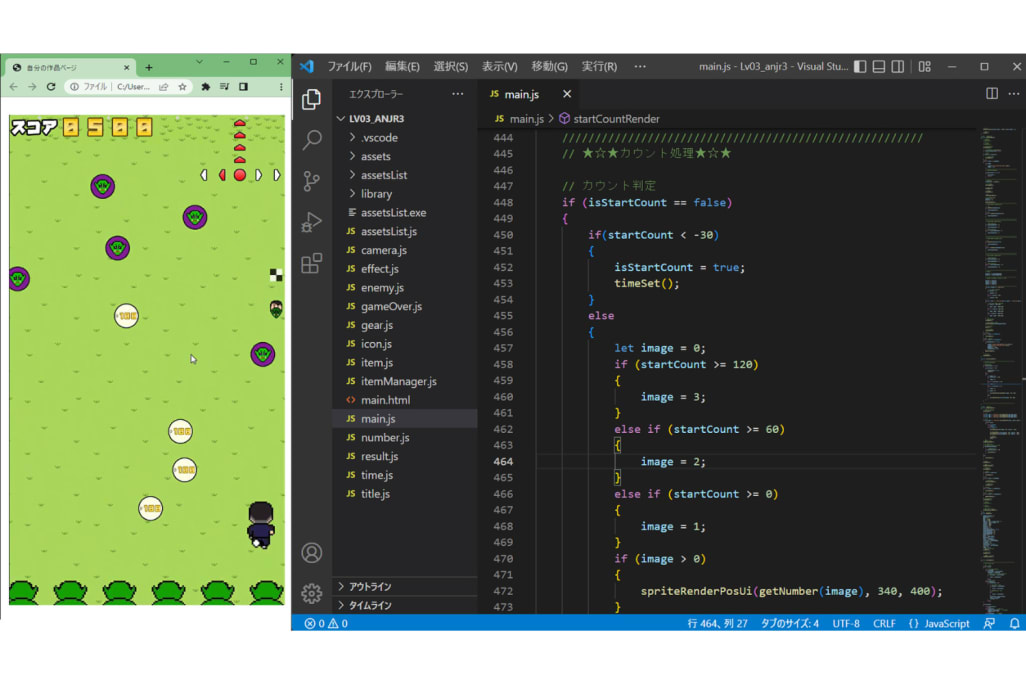Image resolution: width=1026 pixels, height=684 pixels.
Task: Open enemy.js in the explorer
Action: click(381, 288)
